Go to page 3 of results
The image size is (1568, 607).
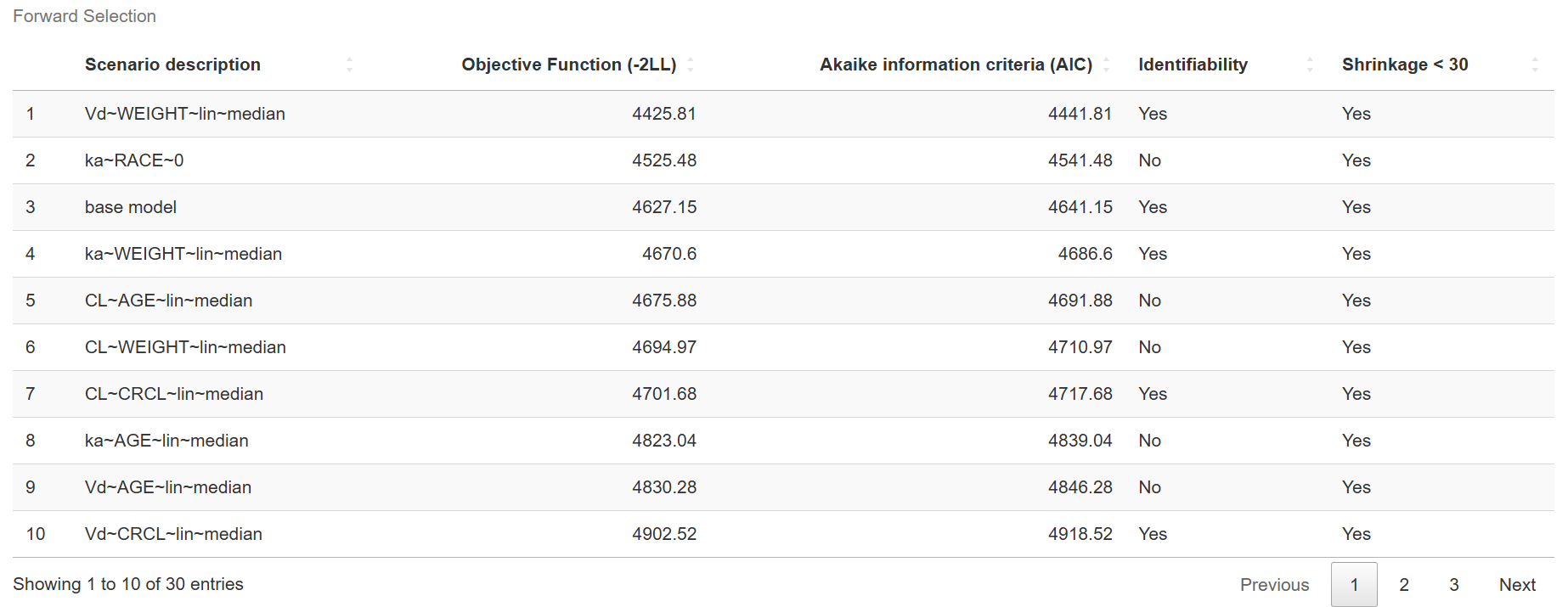tap(1454, 585)
